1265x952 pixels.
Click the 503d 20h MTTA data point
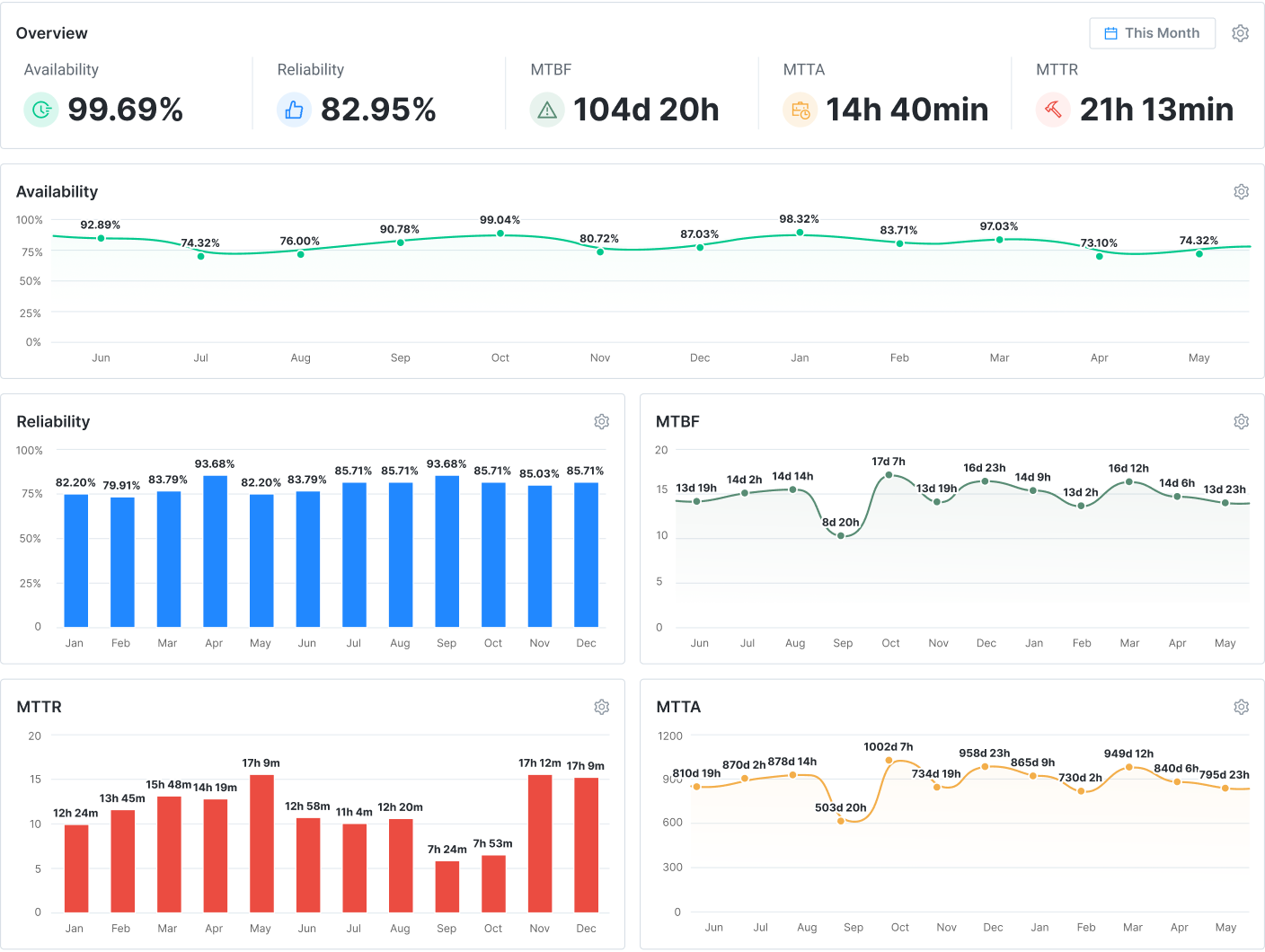(841, 821)
